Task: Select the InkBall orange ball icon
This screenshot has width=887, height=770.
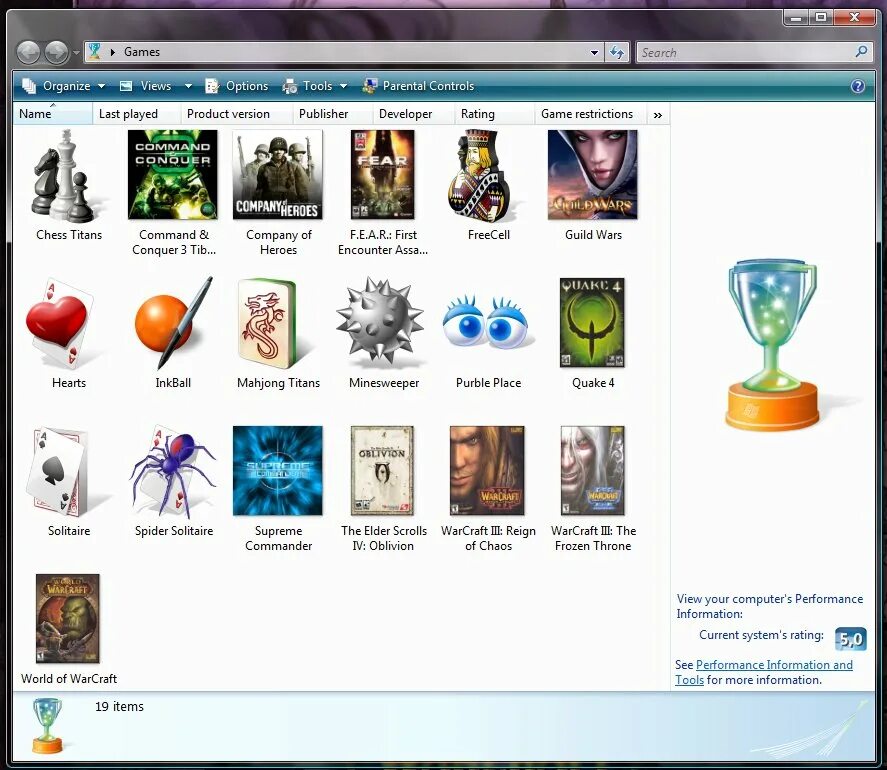Action: [173, 324]
